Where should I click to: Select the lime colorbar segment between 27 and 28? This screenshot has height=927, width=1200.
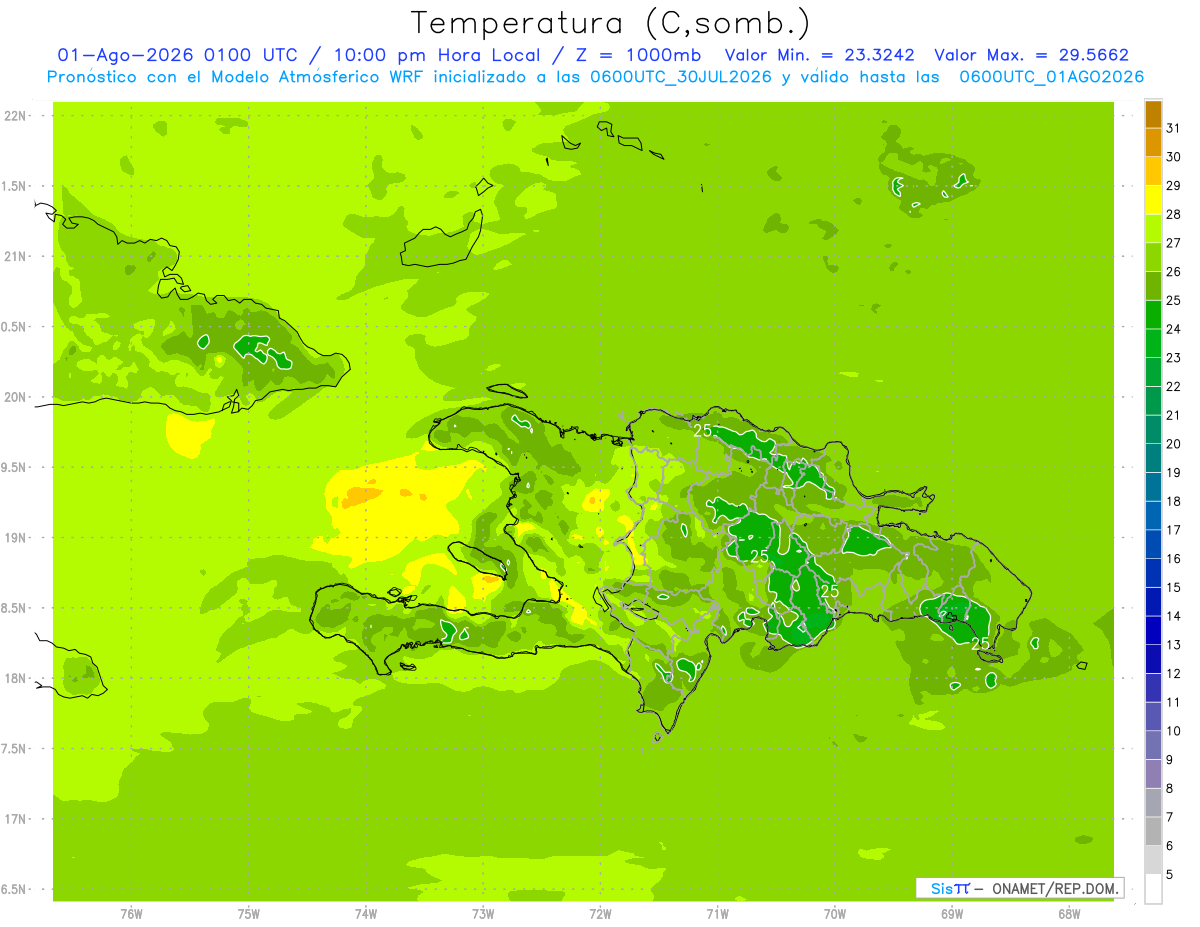[1153, 228]
